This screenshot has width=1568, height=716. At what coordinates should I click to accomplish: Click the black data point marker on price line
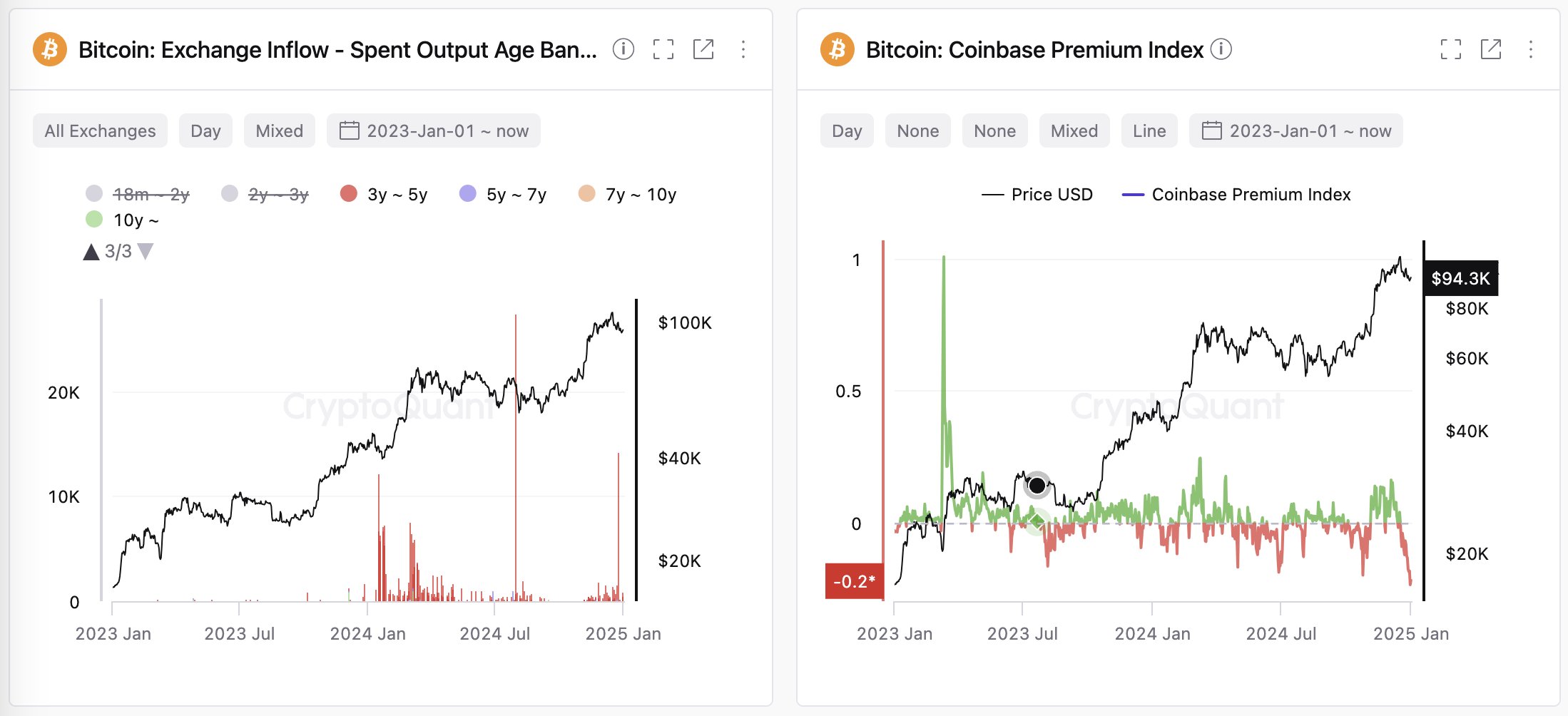pyautogui.click(x=1037, y=486)
